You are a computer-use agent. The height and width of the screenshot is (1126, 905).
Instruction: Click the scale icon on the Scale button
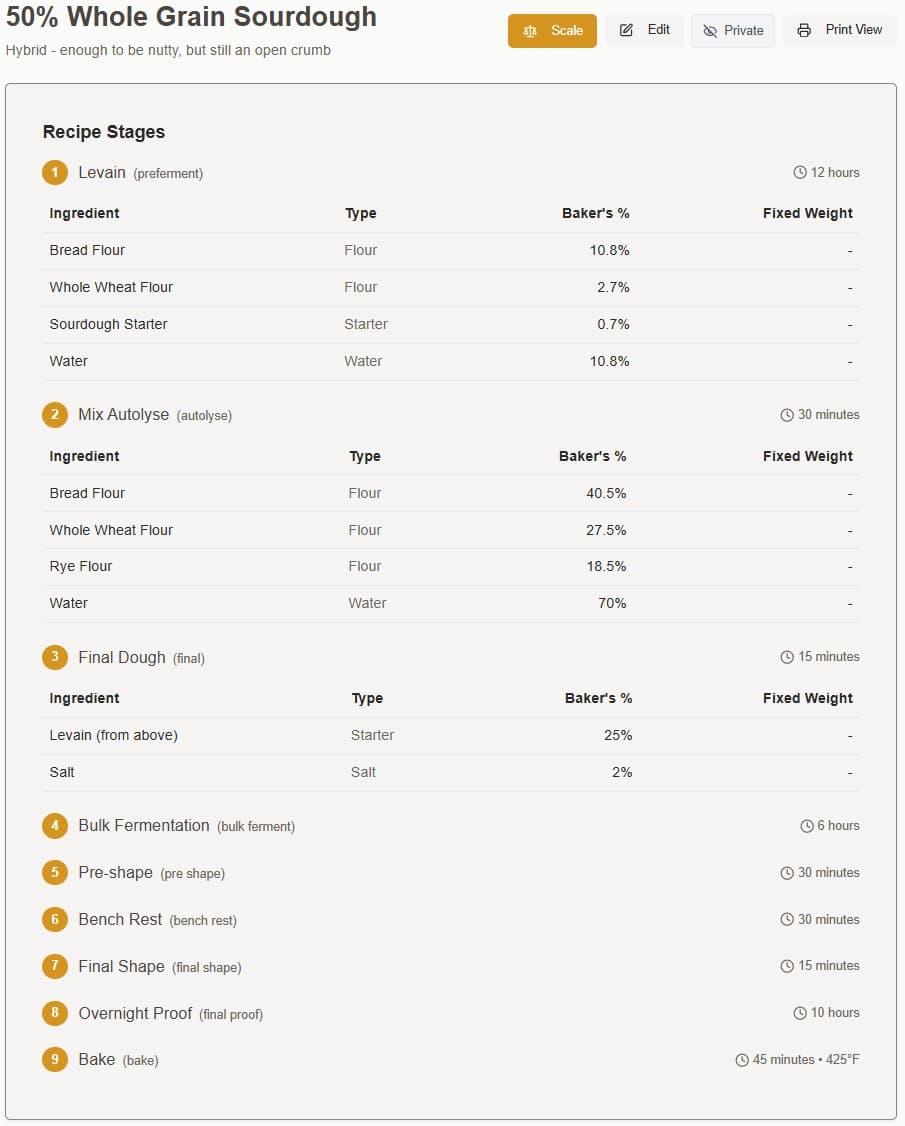click(529, 30)
